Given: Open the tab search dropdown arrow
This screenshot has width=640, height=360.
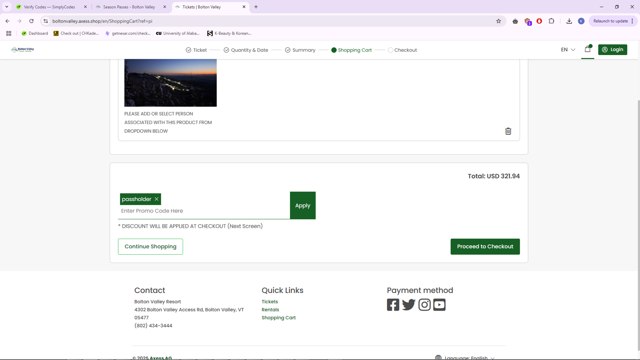Looking at the screenshot, I should click(x=7, y=7).
